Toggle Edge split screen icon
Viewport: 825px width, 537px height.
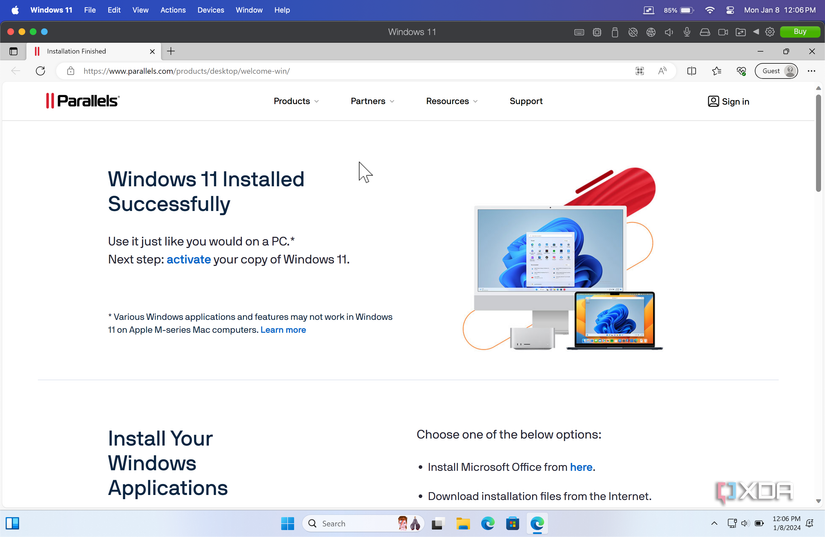click(x=691, y=71)
